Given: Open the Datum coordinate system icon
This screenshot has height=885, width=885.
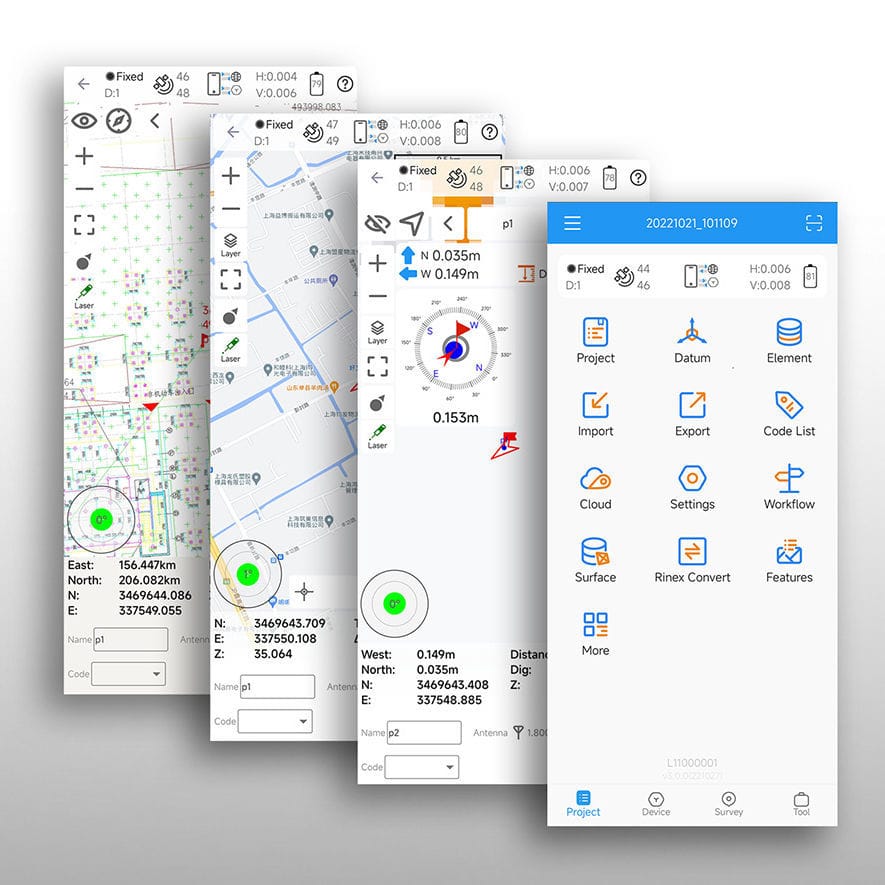Looking at the screenshot, I should click(692, 333).
